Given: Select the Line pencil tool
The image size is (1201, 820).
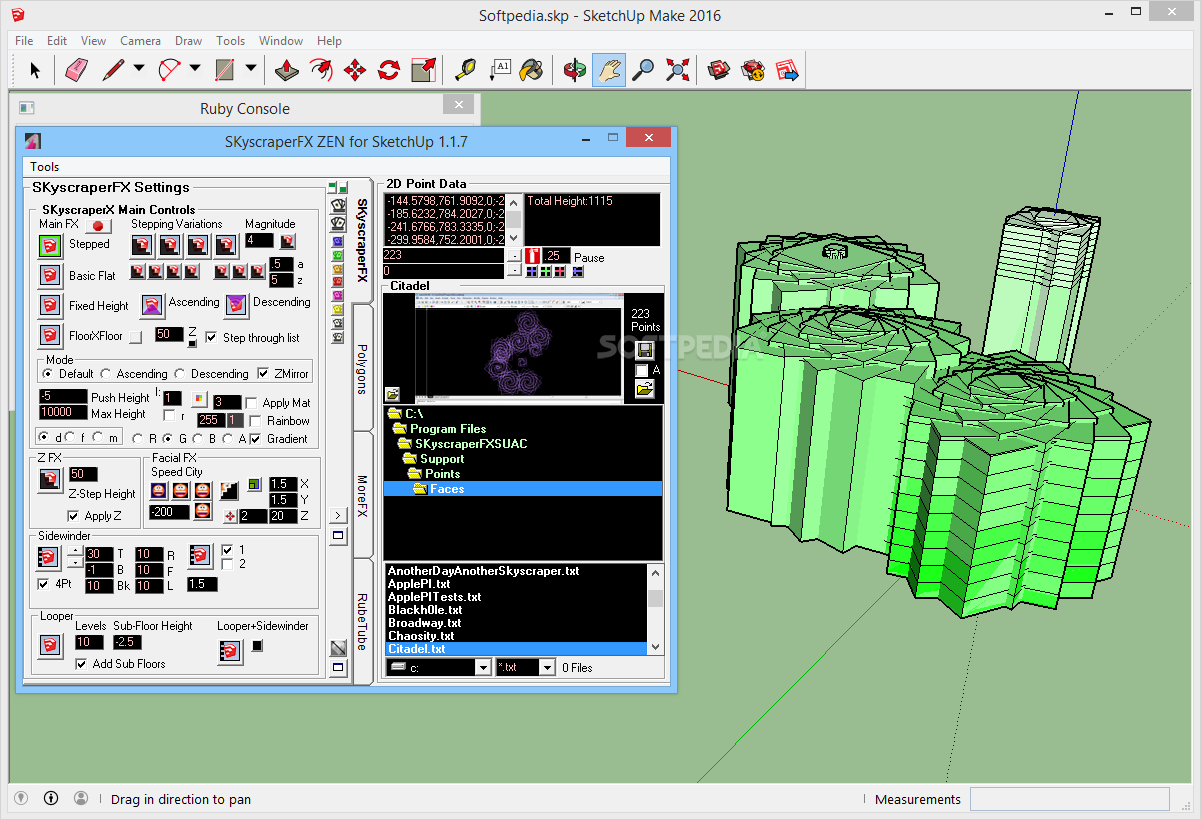Looking at the screenshot, I should 112,70.
